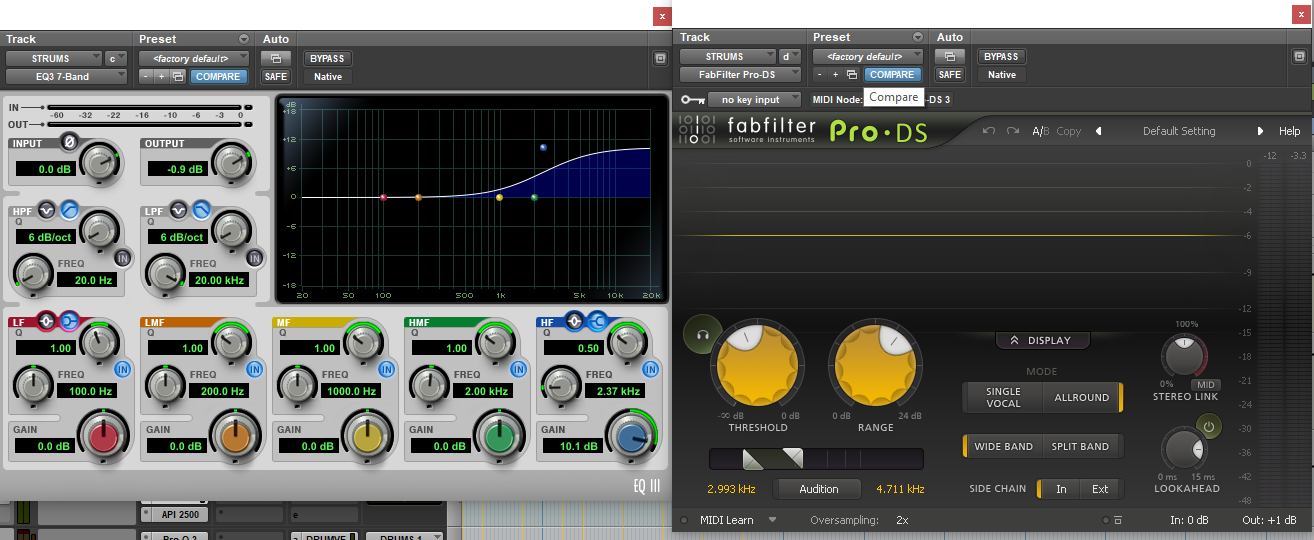Select the HPF high-pass filter type icon
The height and width of the screenshot is (540, 1314).
pos(70,210)
